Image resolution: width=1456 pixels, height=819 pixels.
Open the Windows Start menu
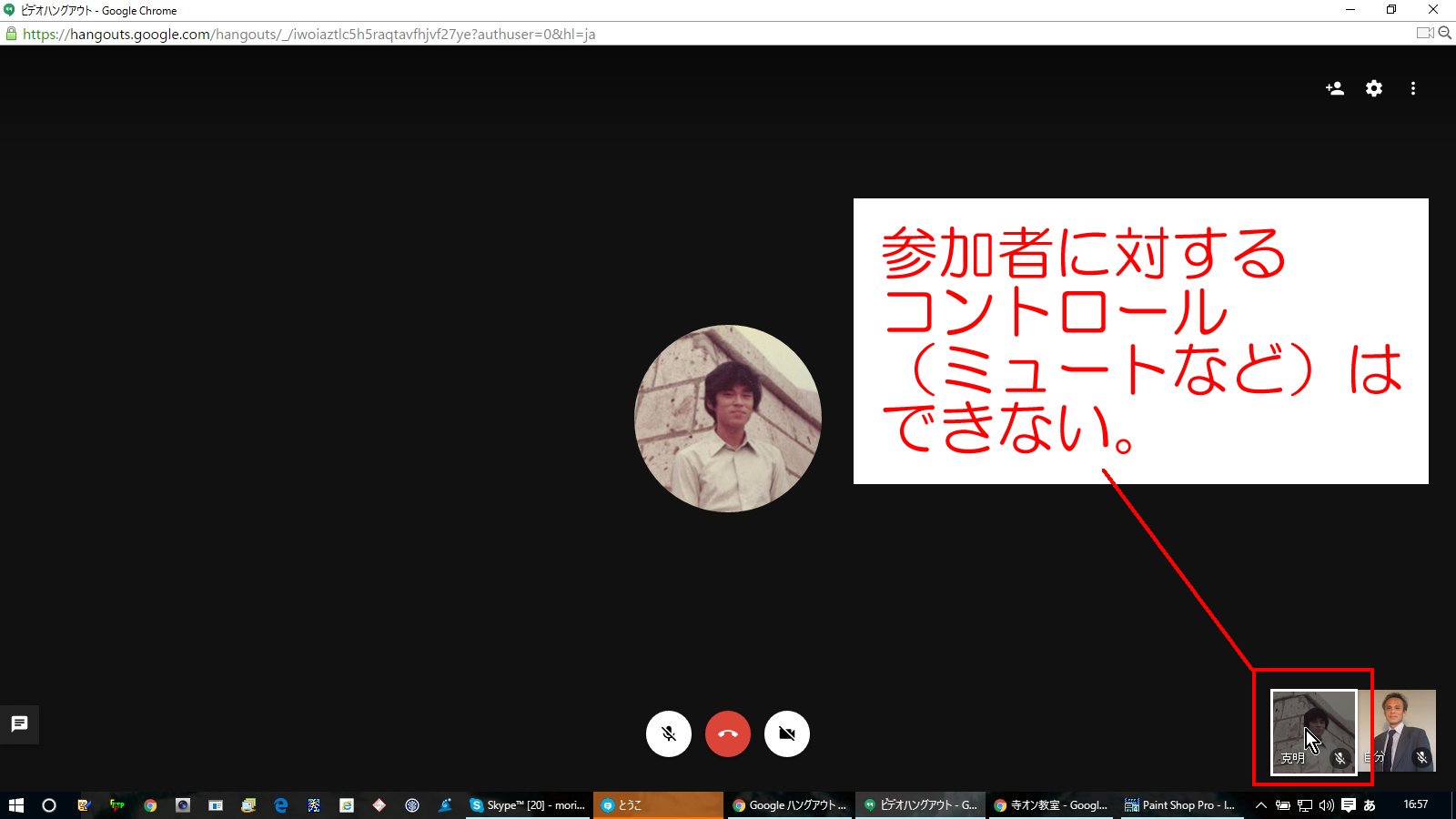15,805
